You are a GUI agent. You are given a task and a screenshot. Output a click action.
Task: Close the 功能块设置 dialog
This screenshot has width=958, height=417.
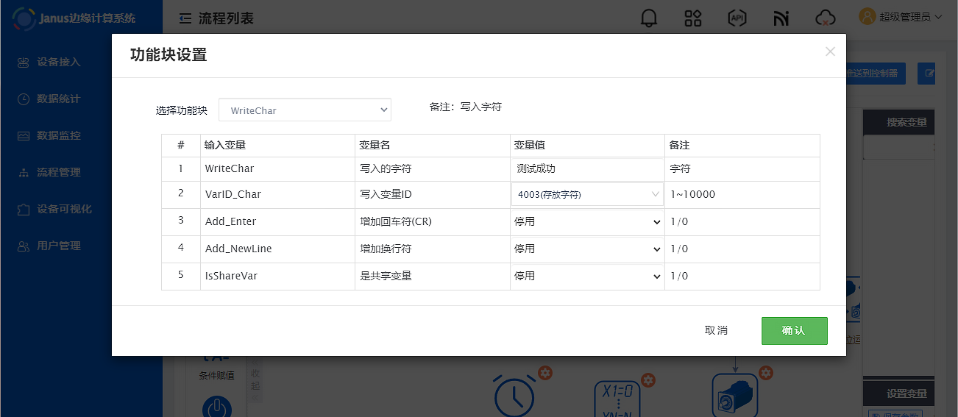pos(830,52)
